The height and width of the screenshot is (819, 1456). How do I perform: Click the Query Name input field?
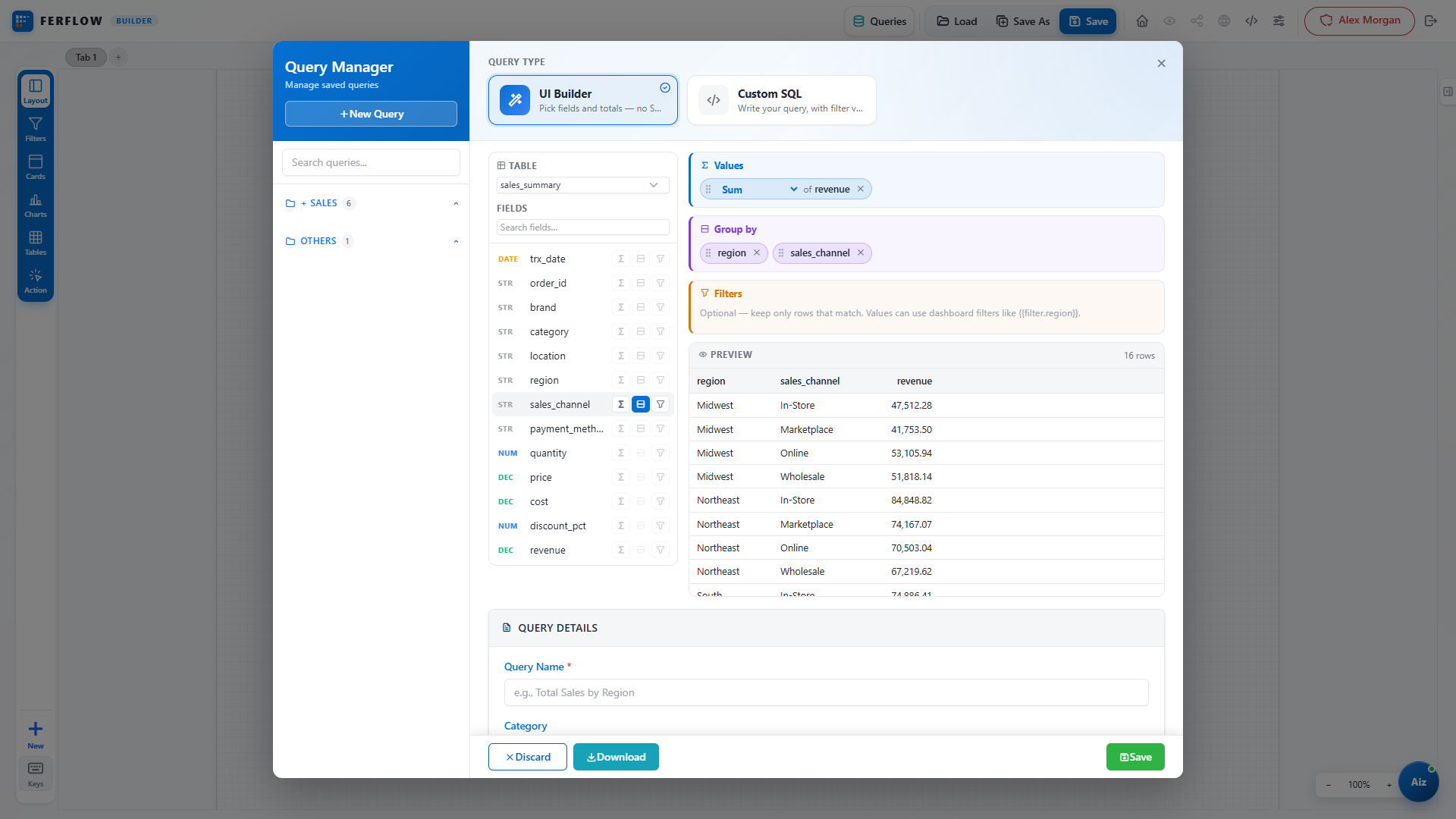(827, 692)
